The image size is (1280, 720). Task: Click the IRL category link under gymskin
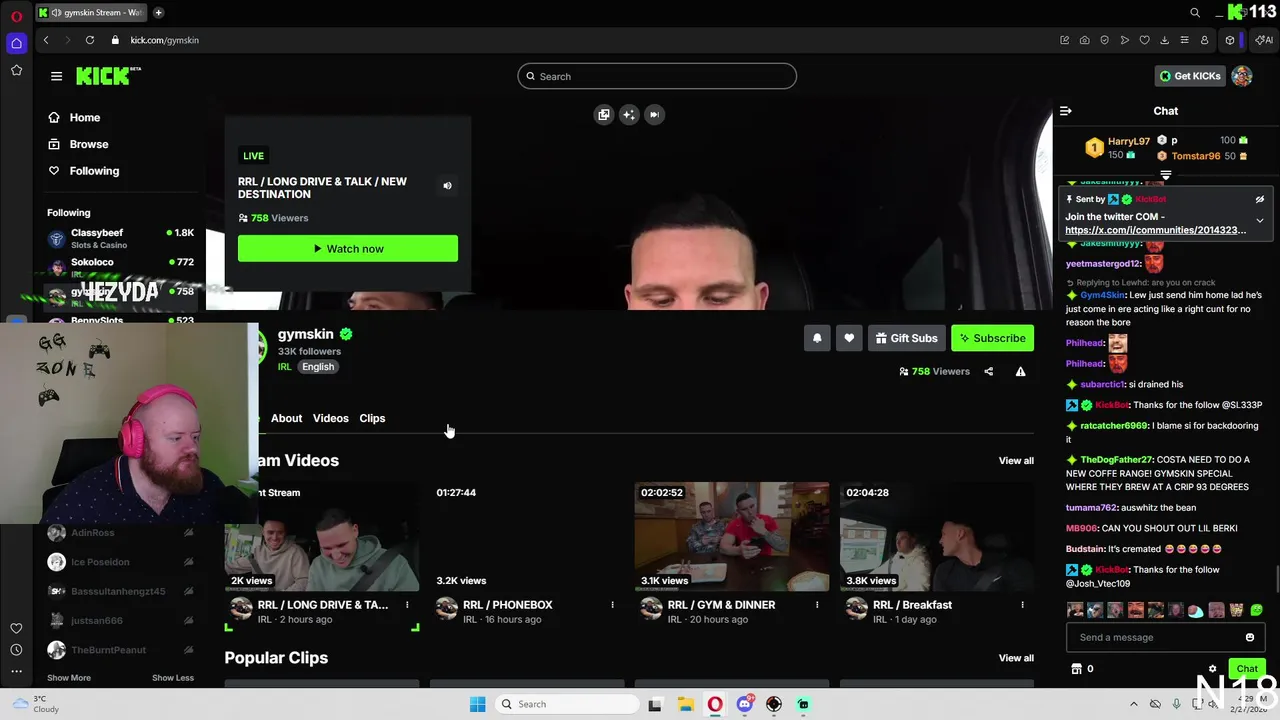click(x=285, y=367)
